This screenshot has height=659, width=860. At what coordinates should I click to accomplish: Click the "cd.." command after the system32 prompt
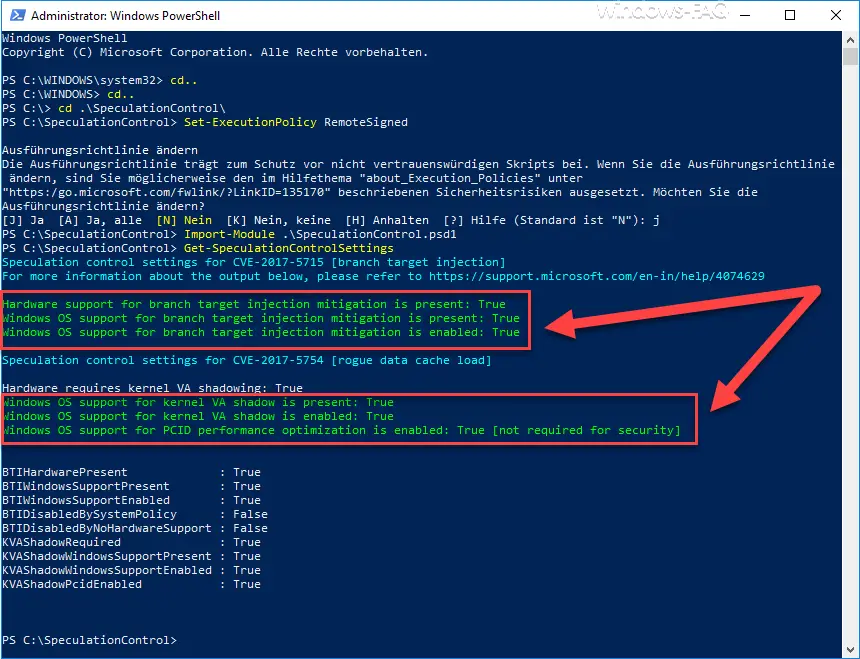pyautogui.click(x=184, y=81)
